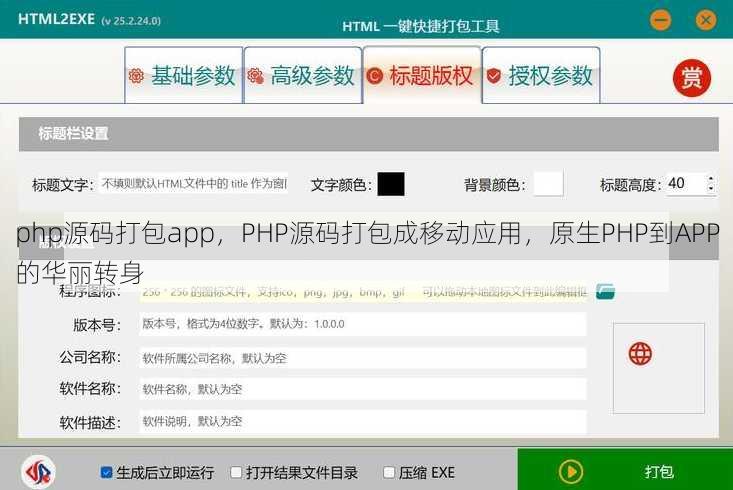Click the play icon in the 打包 button
733x490 pixels.
click(x=571, y=472)
